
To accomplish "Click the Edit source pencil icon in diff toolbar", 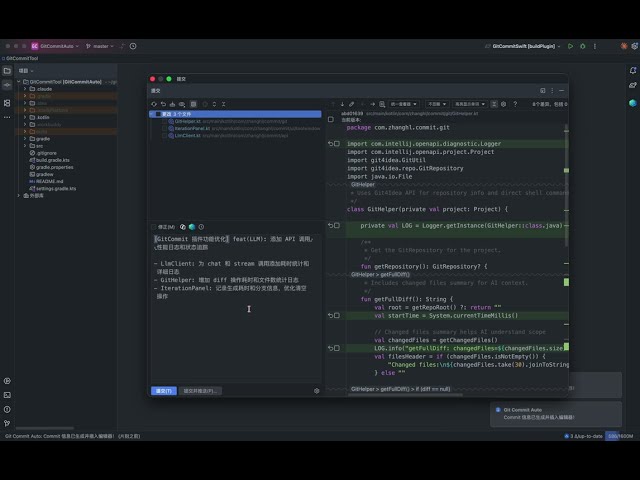I will click(x=351, y=104).
